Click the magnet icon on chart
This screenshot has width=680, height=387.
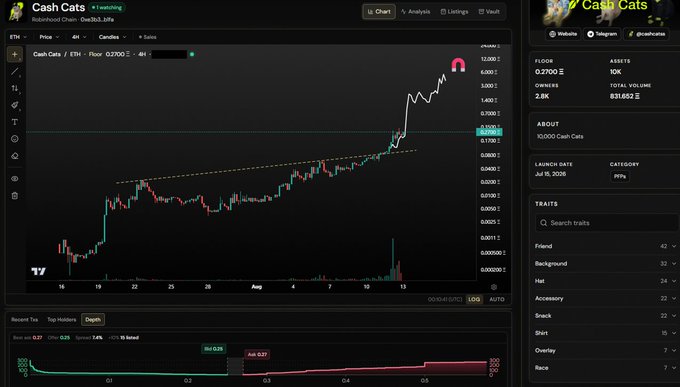click(x=458, y=65)
